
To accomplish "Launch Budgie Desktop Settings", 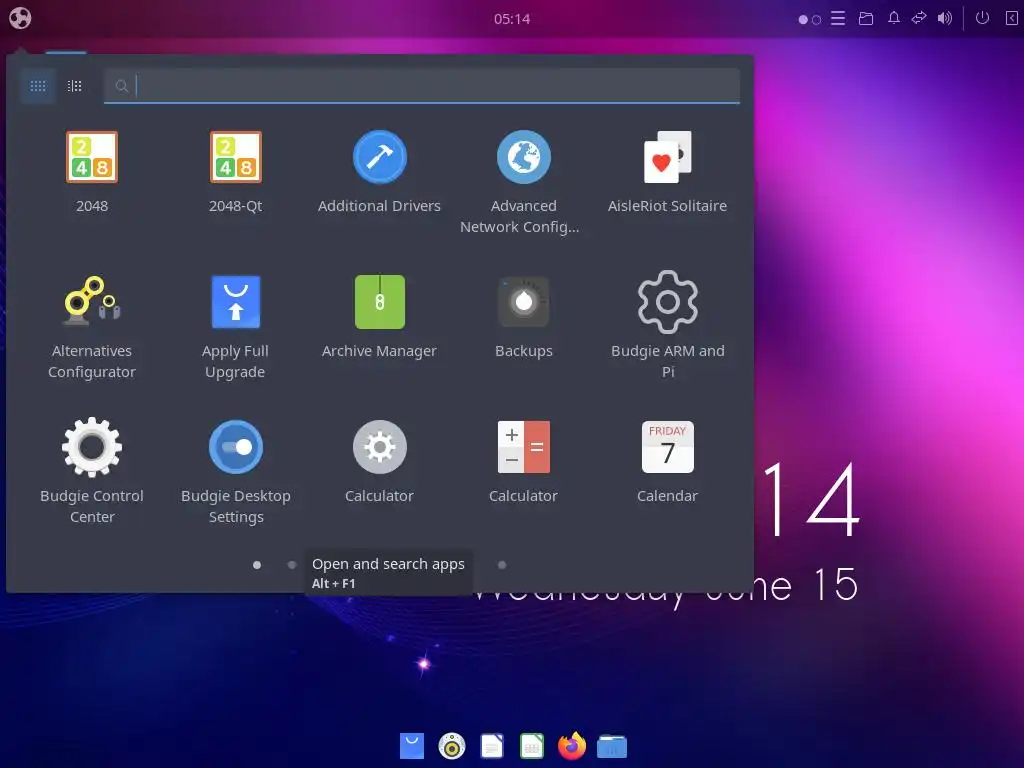I will tap(236, 472).
